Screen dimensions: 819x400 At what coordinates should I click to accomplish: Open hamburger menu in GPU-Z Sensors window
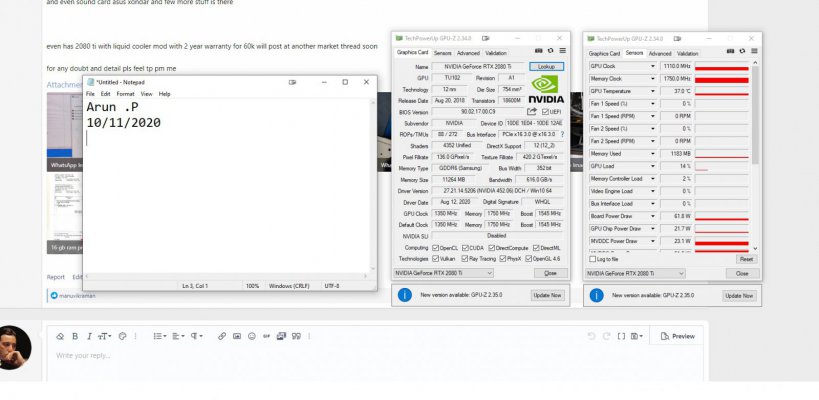[x=755, y=51]
